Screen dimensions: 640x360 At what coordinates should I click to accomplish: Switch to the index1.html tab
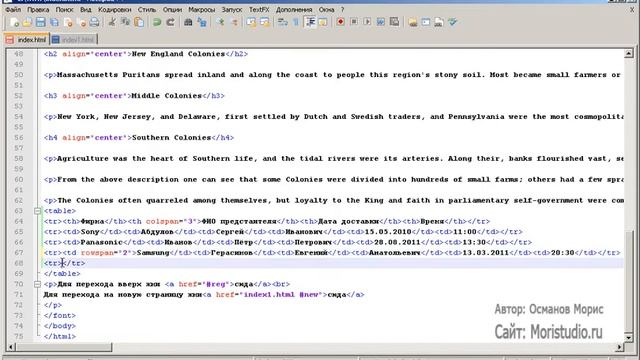coord(73,40)
